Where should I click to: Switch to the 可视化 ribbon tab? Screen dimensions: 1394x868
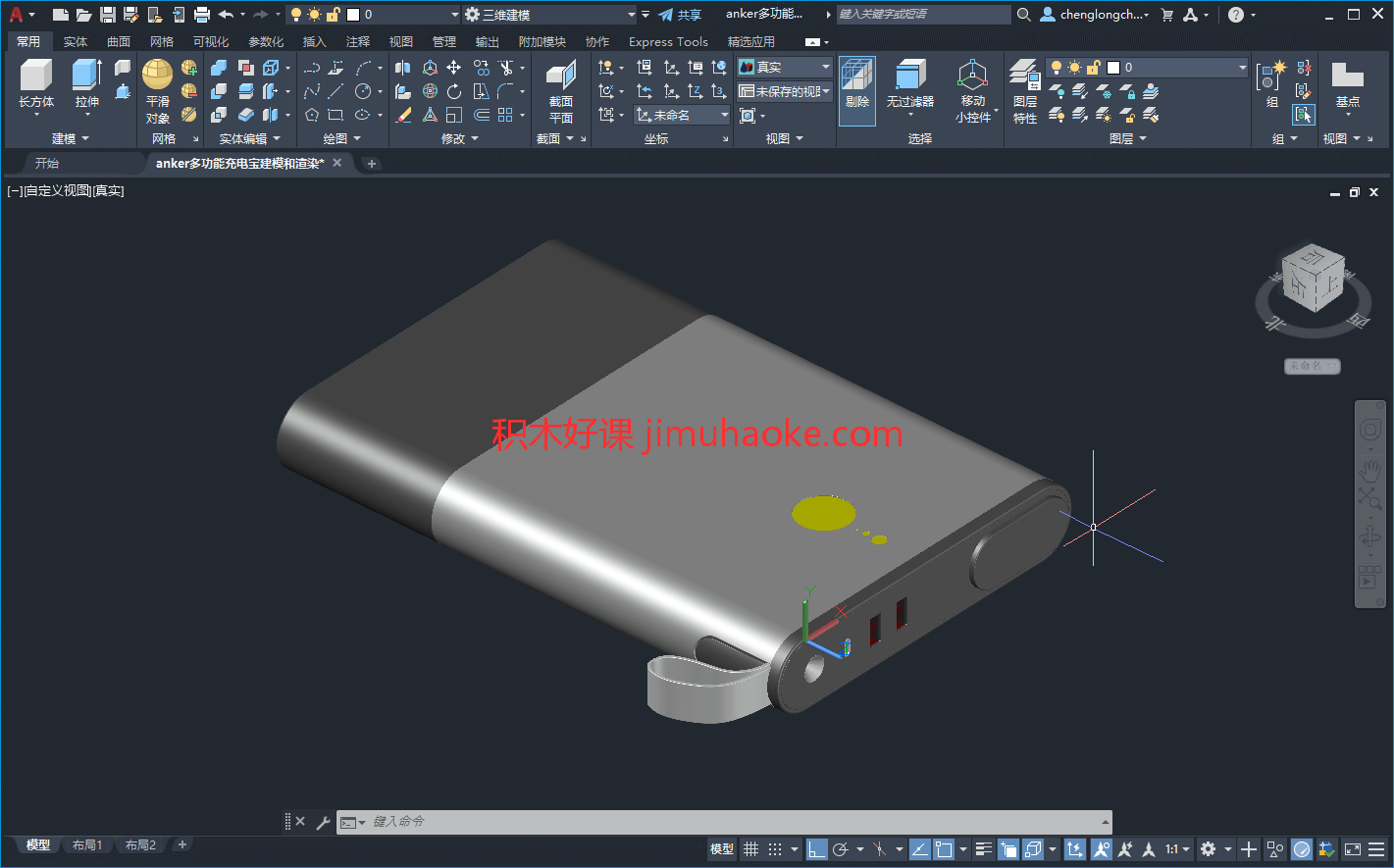click(x=211, y=41)
